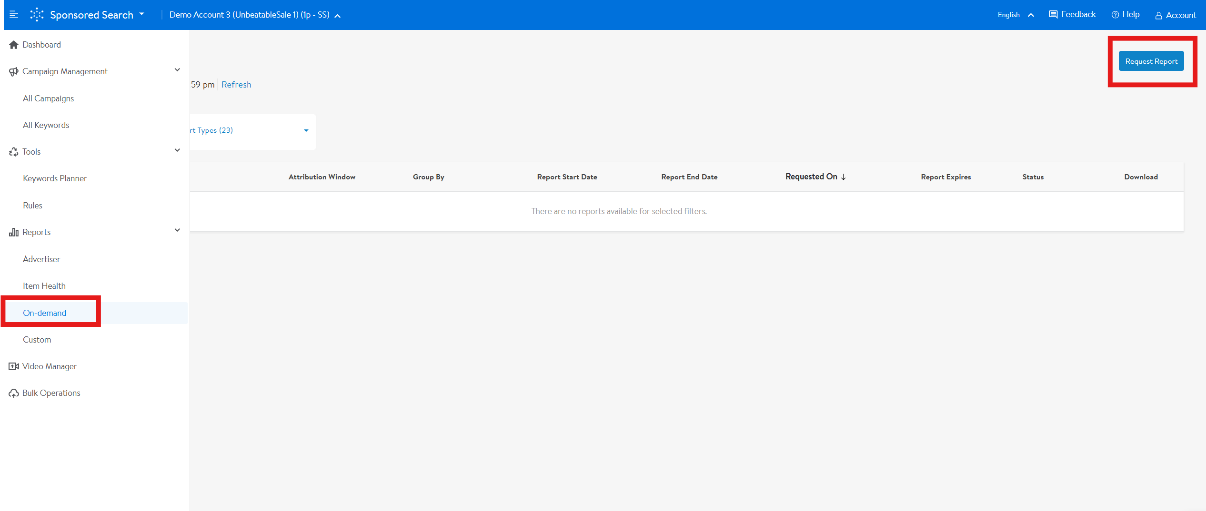Open the Help link in header
The width and height of the screenshot is (1206, 511).
(1125, 15)
